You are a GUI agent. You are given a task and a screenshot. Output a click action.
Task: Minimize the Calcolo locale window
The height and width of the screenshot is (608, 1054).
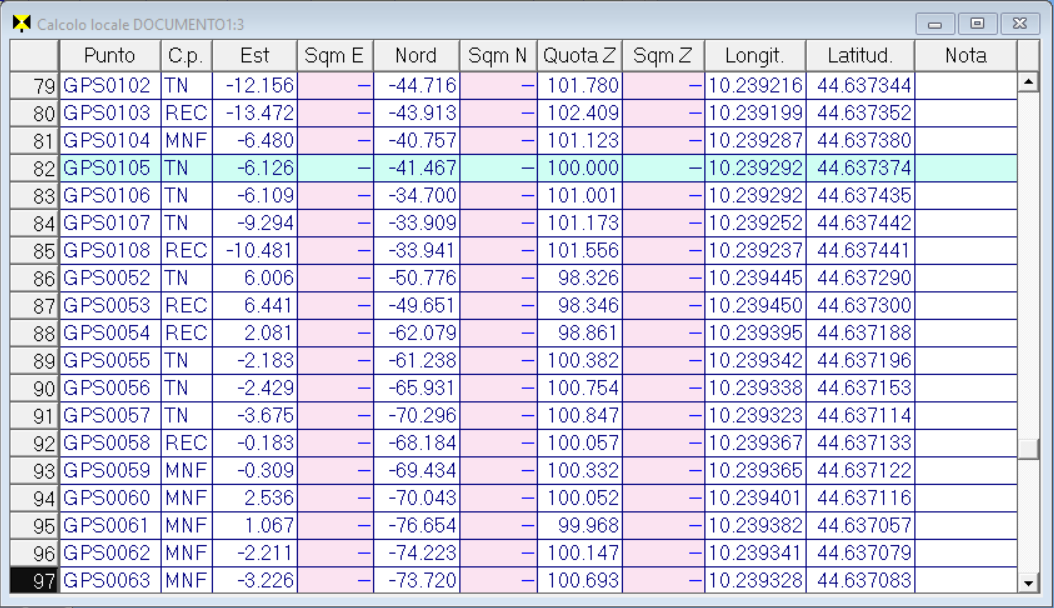(x=935, y=23)
